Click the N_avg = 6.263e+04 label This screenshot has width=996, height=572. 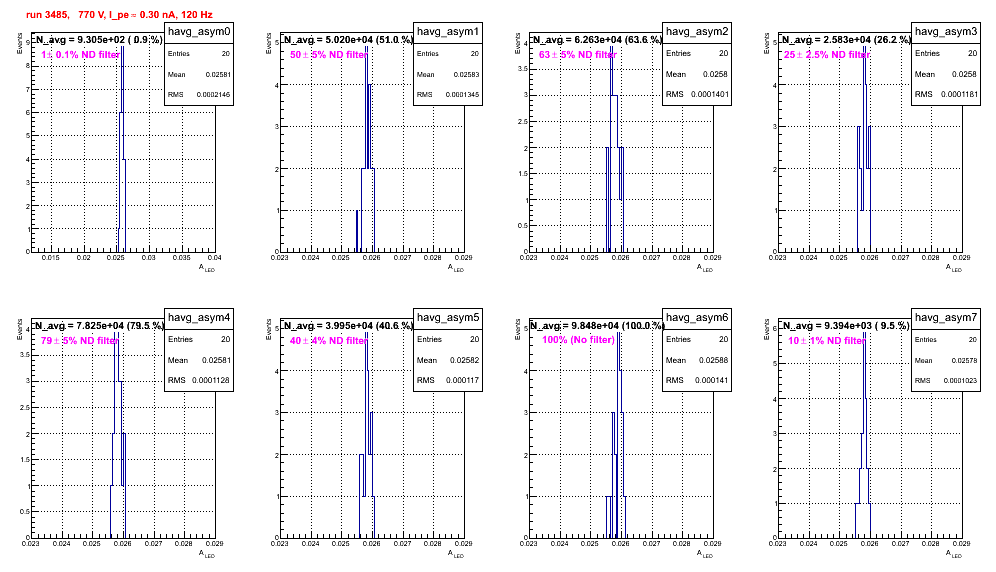coord(597,40)
